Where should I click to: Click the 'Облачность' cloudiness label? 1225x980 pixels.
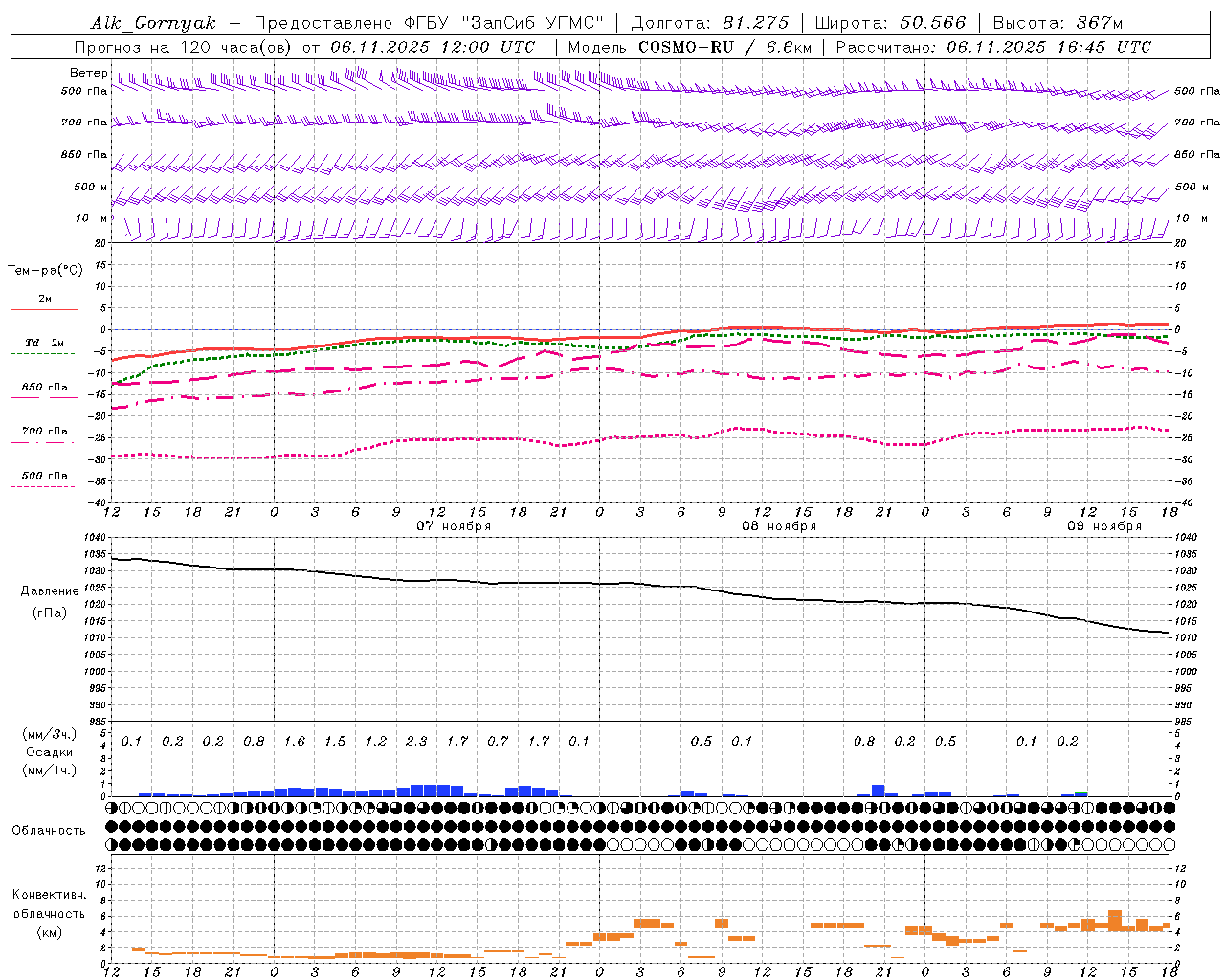49,831
